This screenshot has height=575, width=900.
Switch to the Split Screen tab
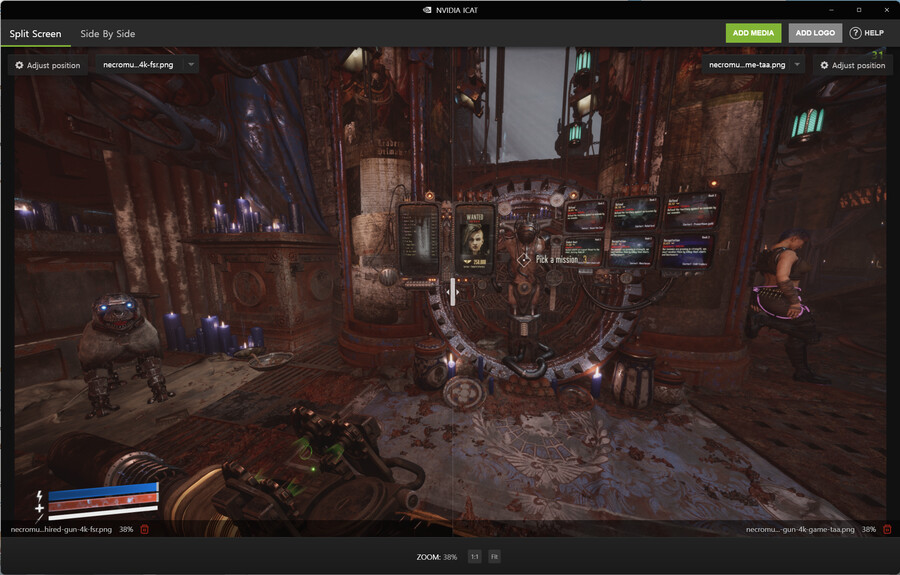(36, 34)
